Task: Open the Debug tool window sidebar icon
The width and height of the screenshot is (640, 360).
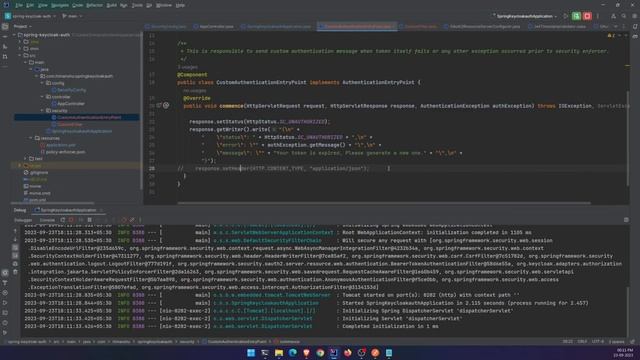Action: coord(5,273)
